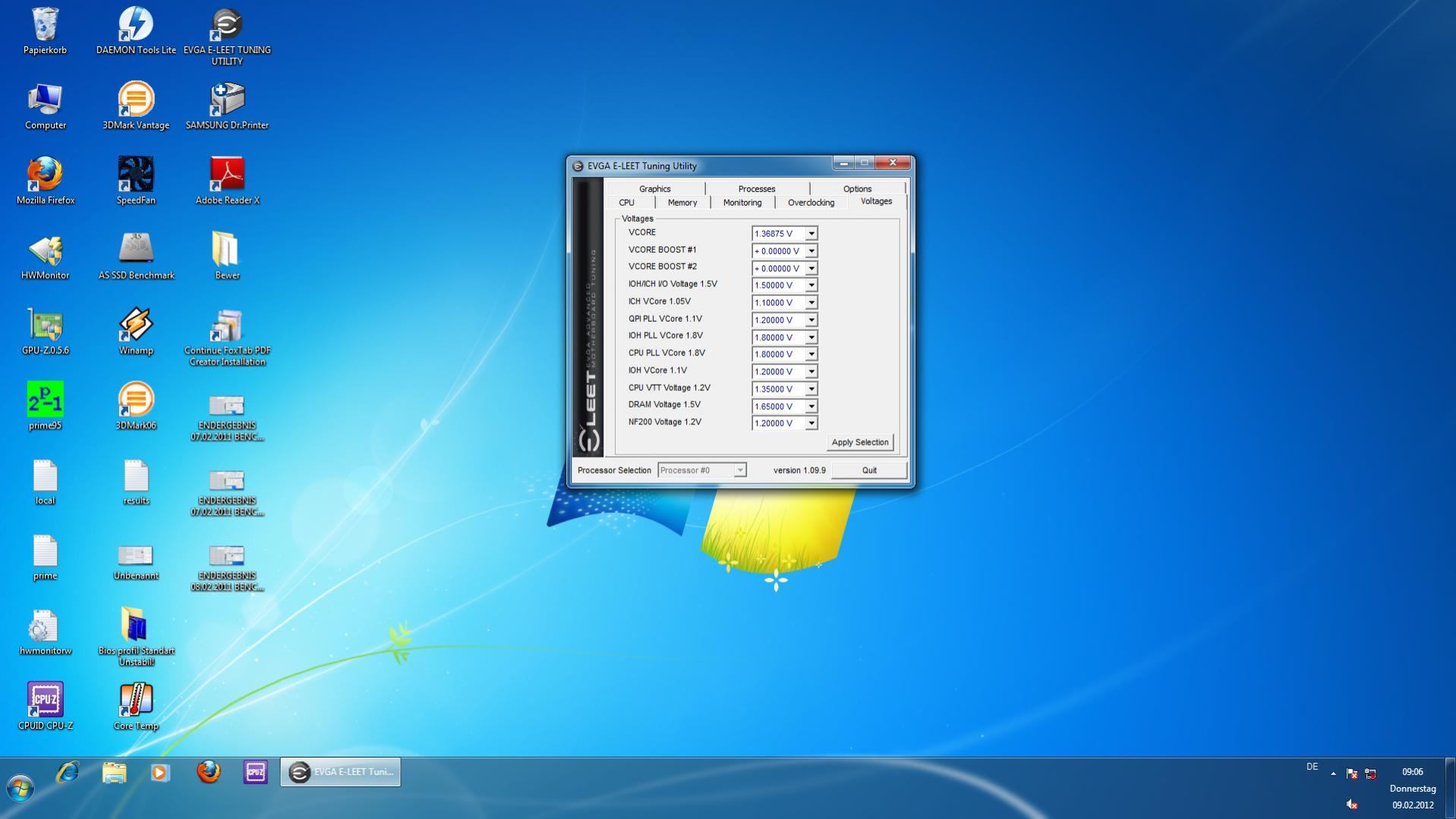Open EVGA E-LEET TUNING UTILITY desktop shortcut
Screen dimensions: 1456x819
coord(227,36)
